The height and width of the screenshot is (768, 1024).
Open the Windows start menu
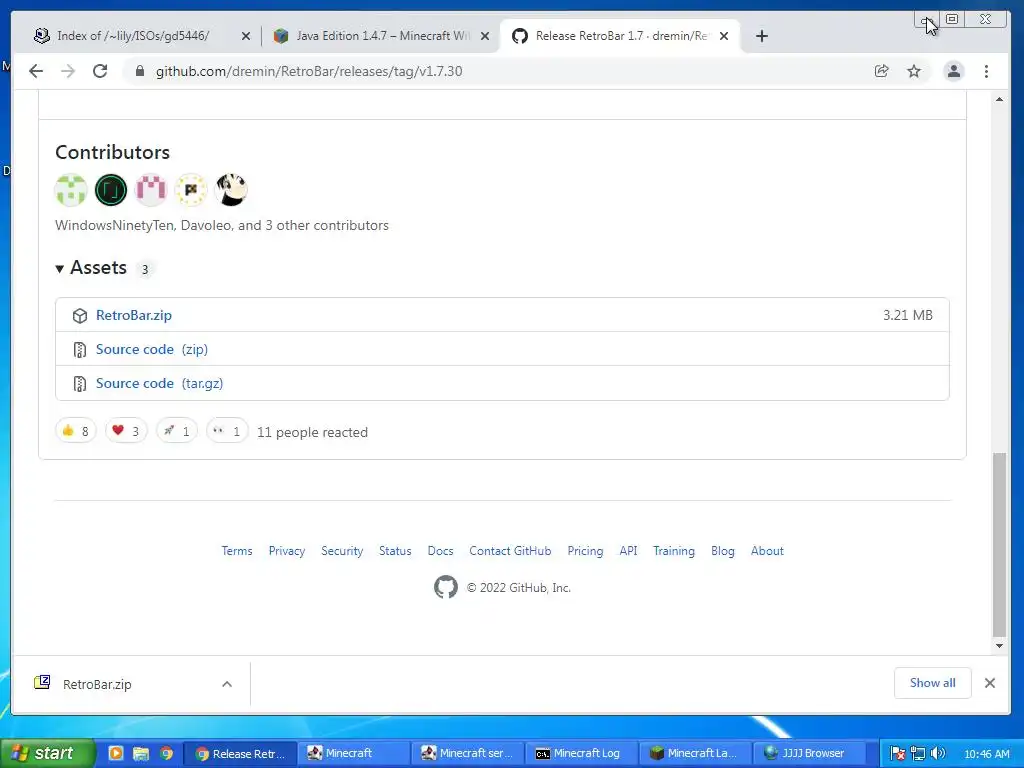pyautogui.click(x=48, y=753)
